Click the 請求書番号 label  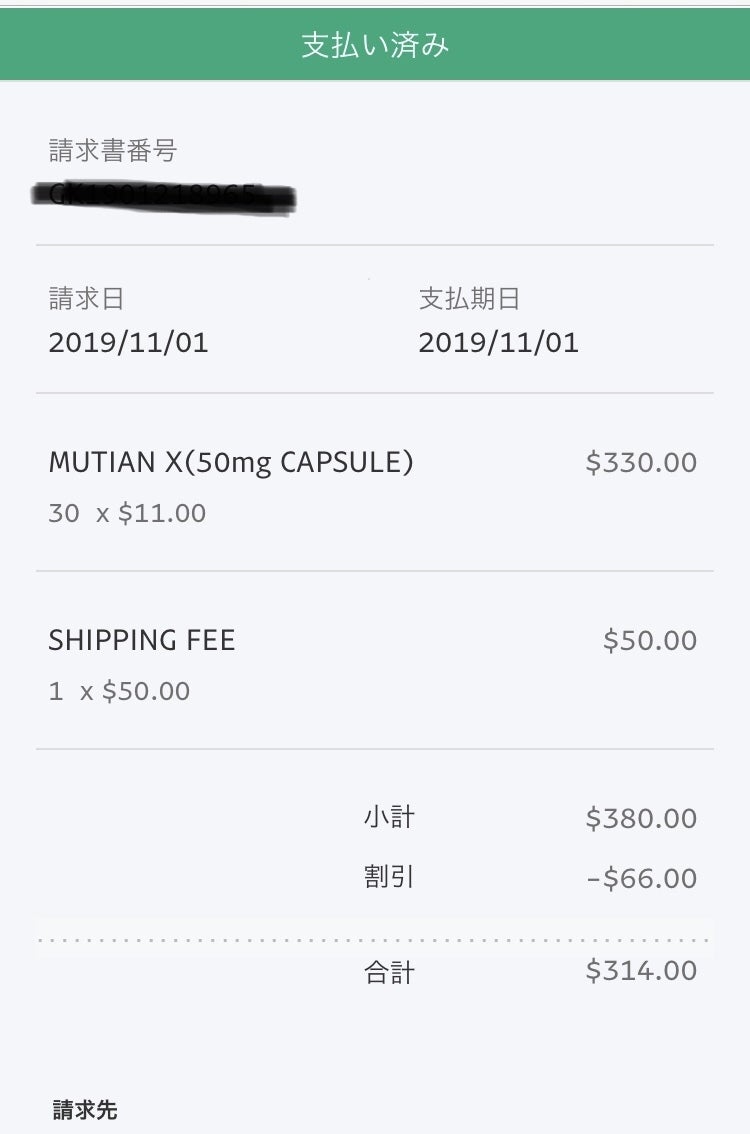[113, 151]
